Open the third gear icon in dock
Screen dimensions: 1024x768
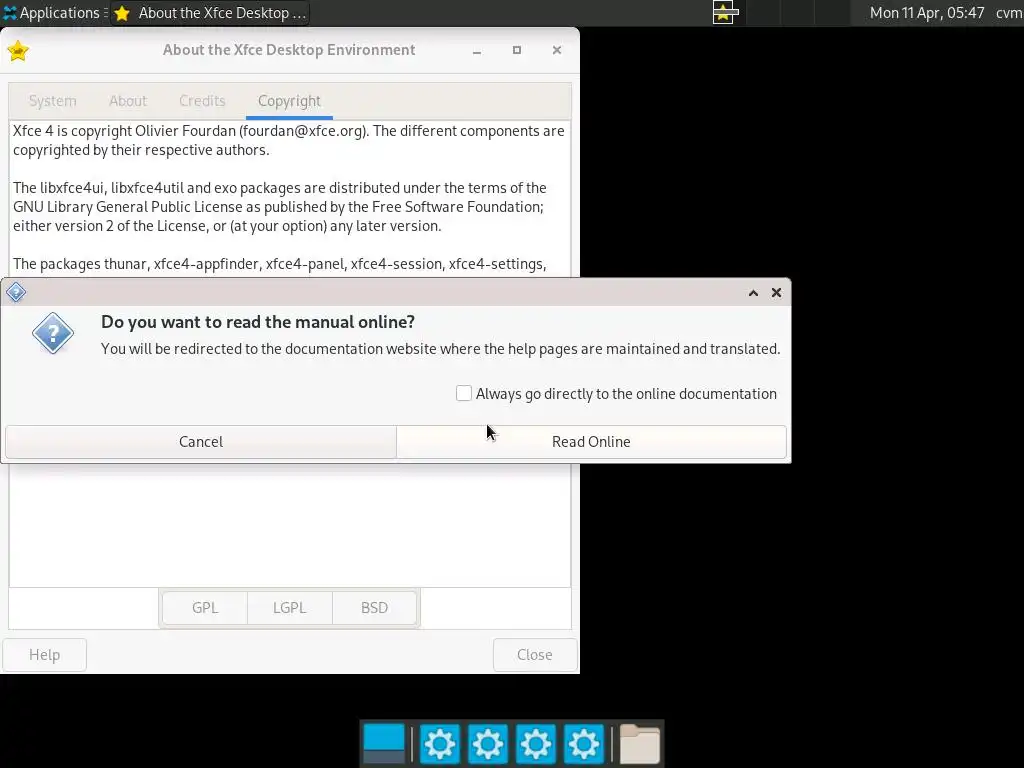point(536,744)
